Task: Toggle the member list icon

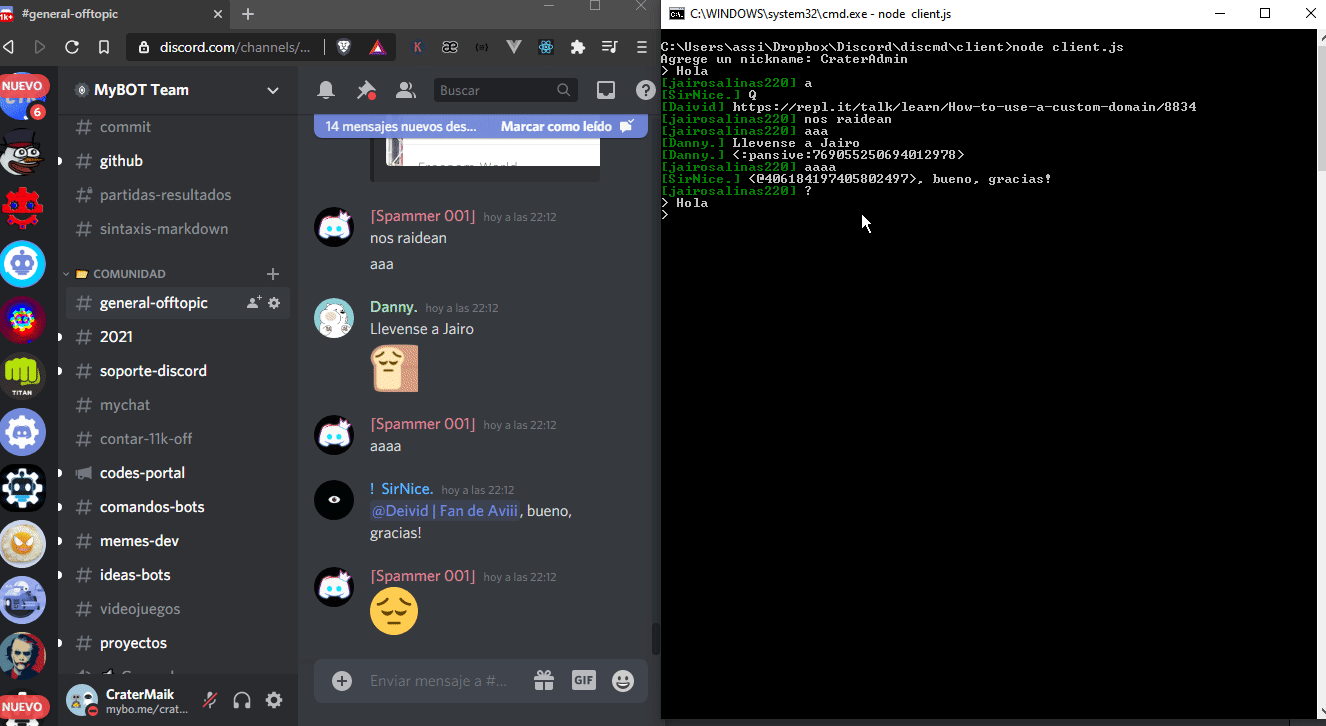Action: point(406,90)
